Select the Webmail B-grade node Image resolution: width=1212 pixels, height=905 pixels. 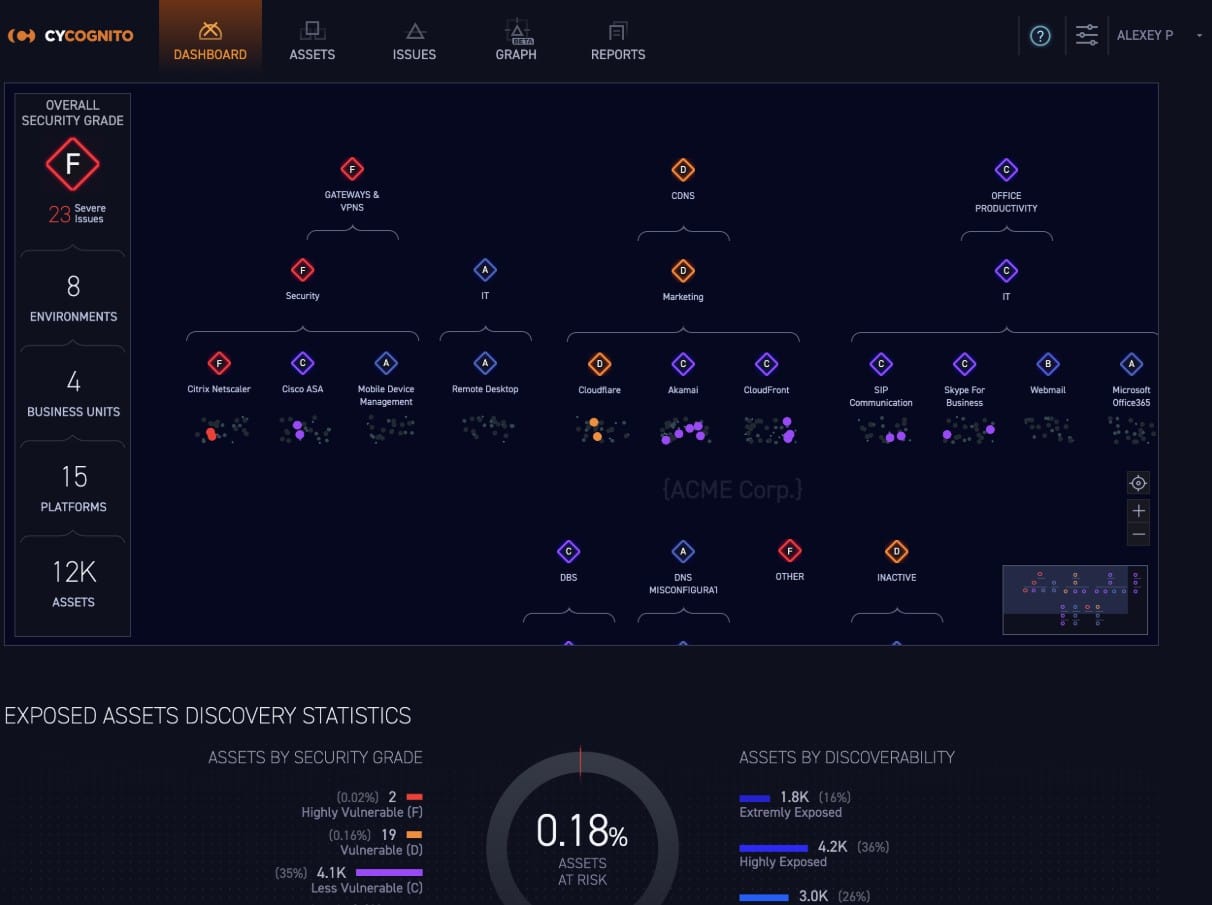[x=1047, y=364]
